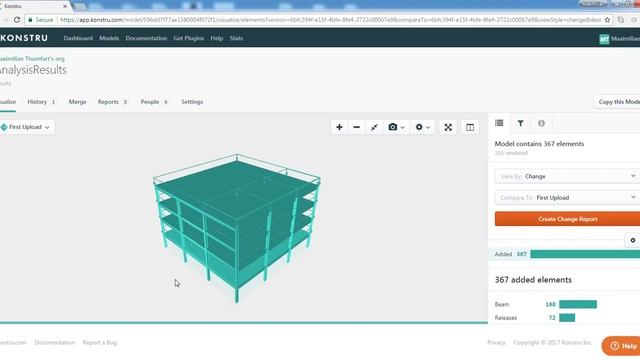The width and height of the screenshot is (640, 360).
Task: Click the gear icon below Create Change Report
Action: 633,240
